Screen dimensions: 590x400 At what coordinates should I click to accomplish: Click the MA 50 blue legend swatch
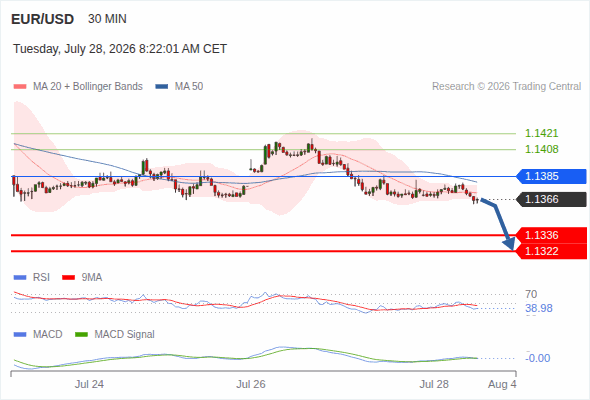coord(162,87)
